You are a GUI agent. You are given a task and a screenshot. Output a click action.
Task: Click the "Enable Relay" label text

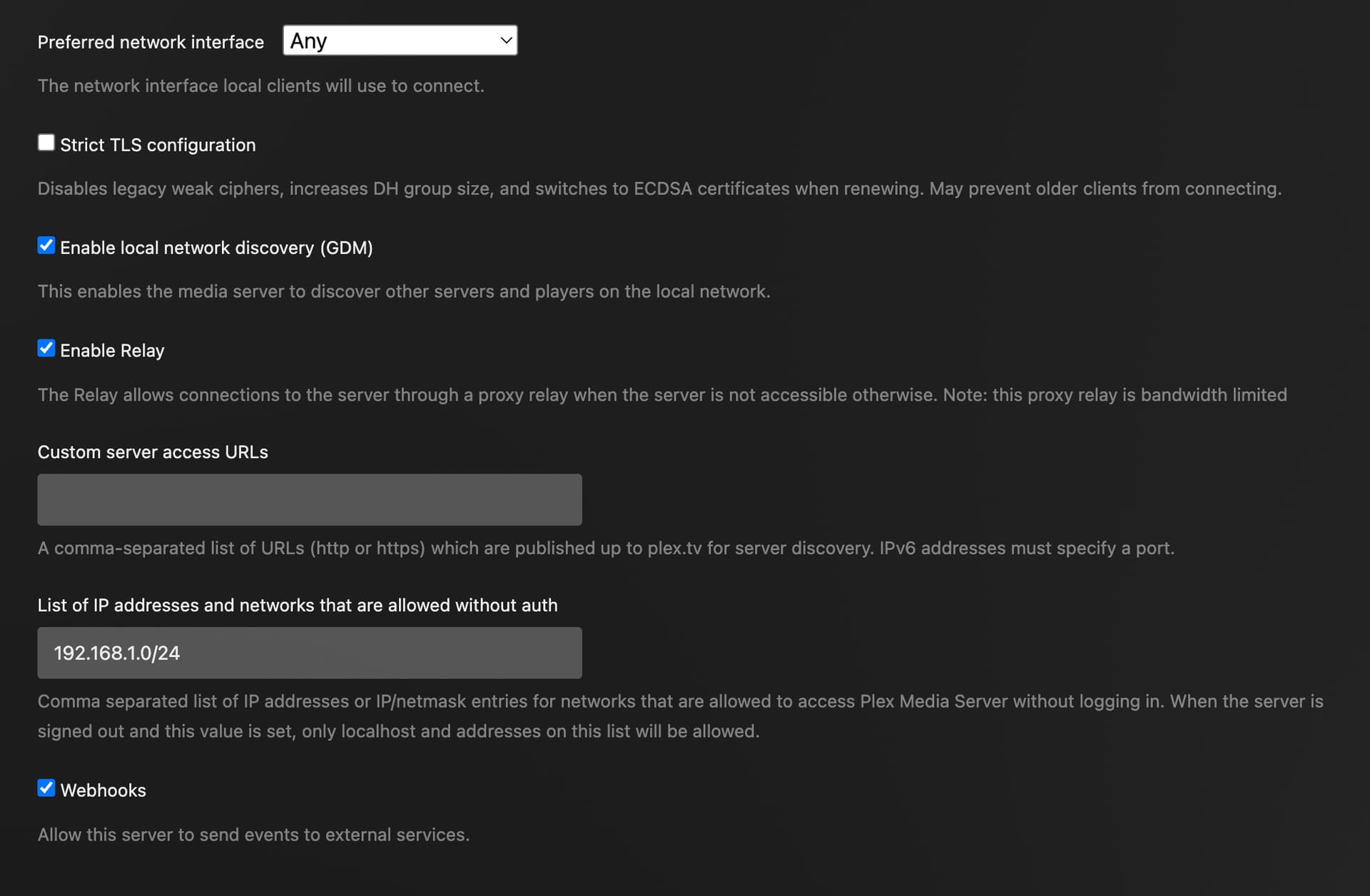pyautogui.click(x=112, y=350)
